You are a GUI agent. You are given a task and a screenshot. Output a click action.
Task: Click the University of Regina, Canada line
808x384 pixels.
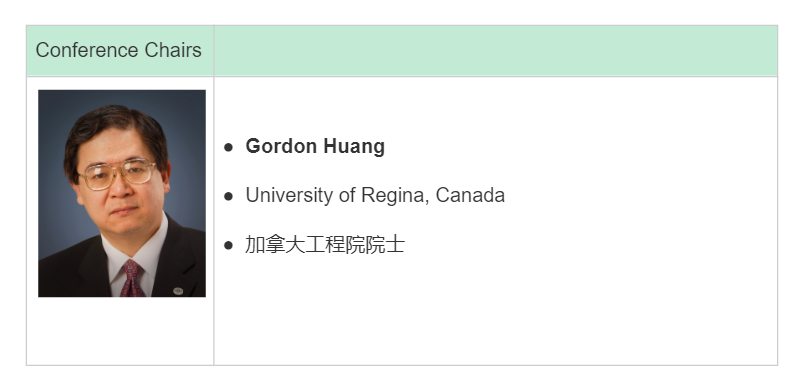375,195
